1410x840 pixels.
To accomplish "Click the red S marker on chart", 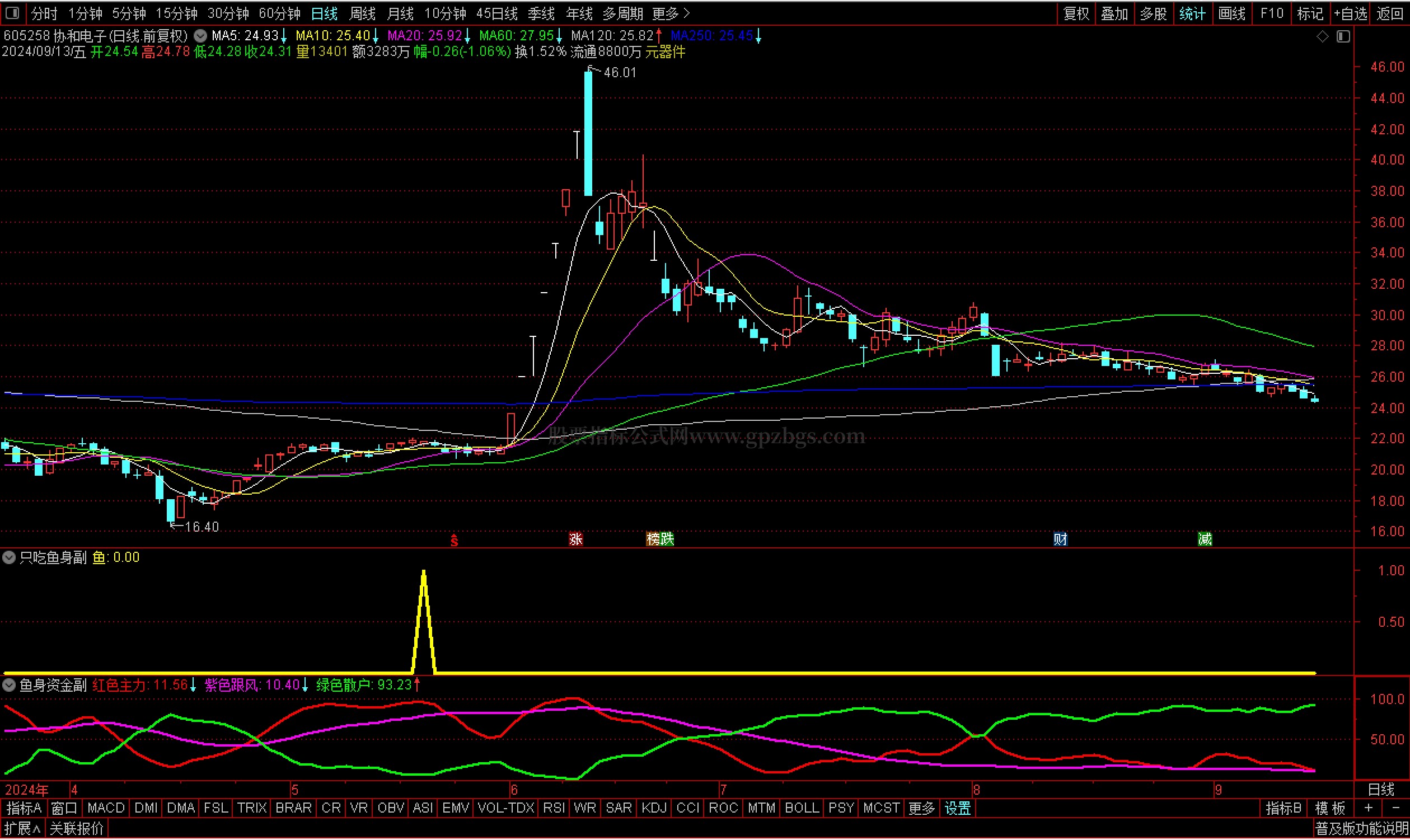I will tap(454, 541).
